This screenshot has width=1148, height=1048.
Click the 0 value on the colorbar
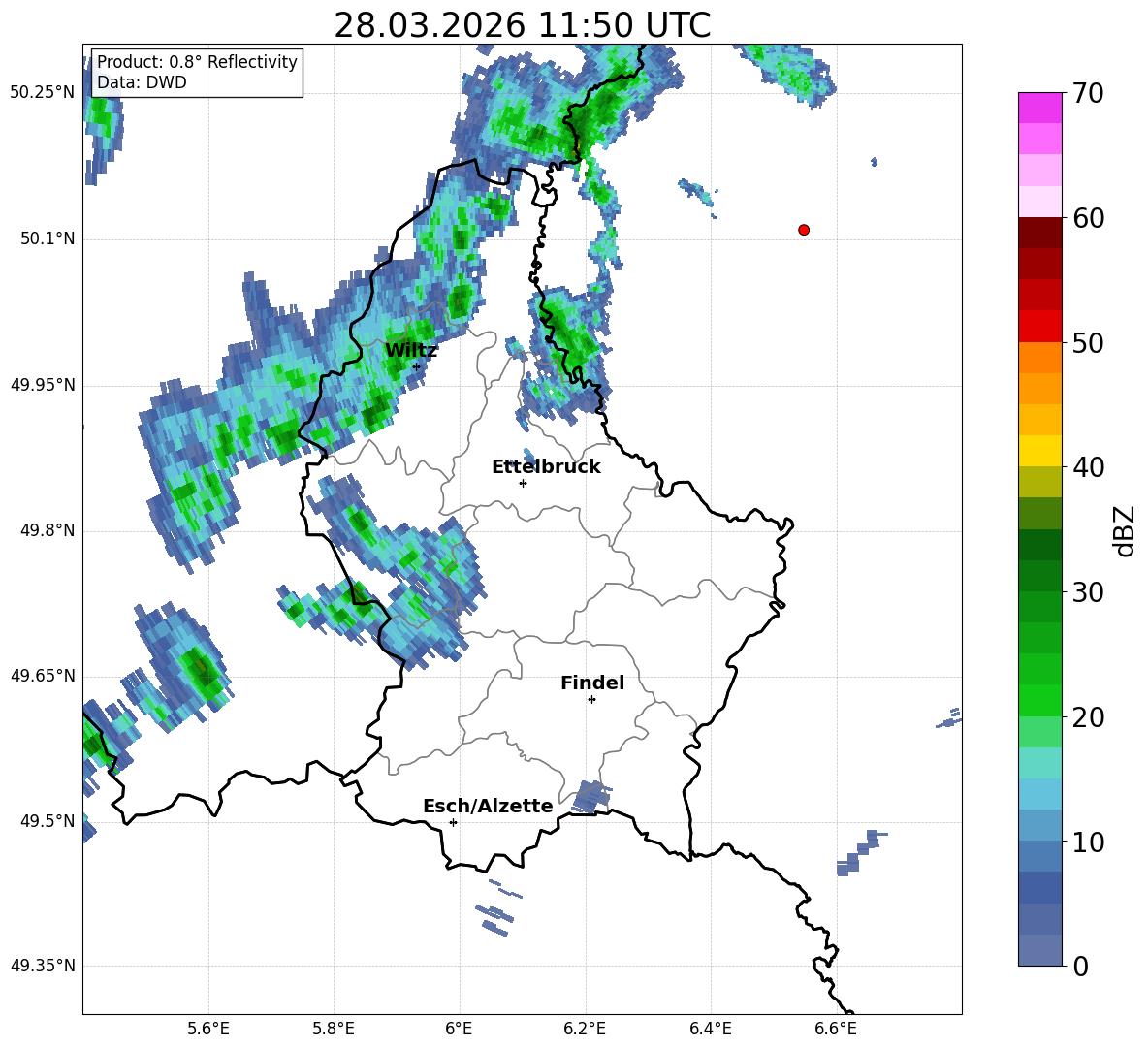(x=1081, y=966)
